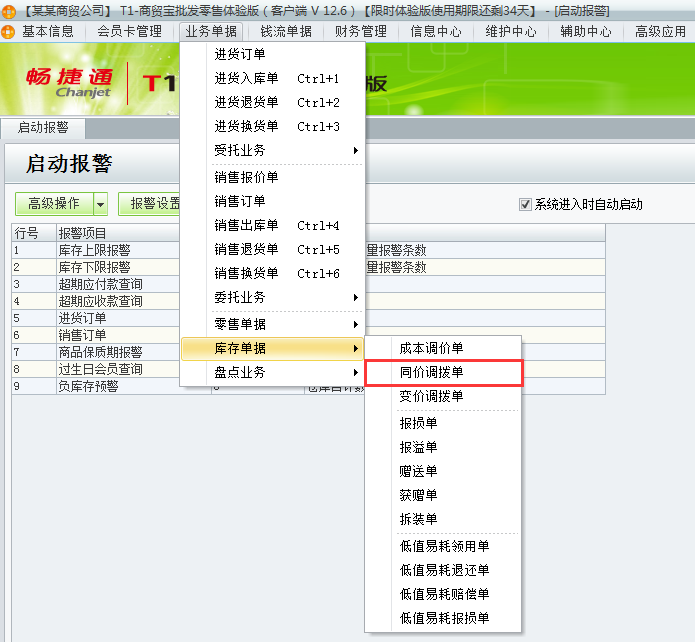This screenshot has height=642, width=695.
Task: Switch to the 启动报警 tab
Action: coord(43,128)
